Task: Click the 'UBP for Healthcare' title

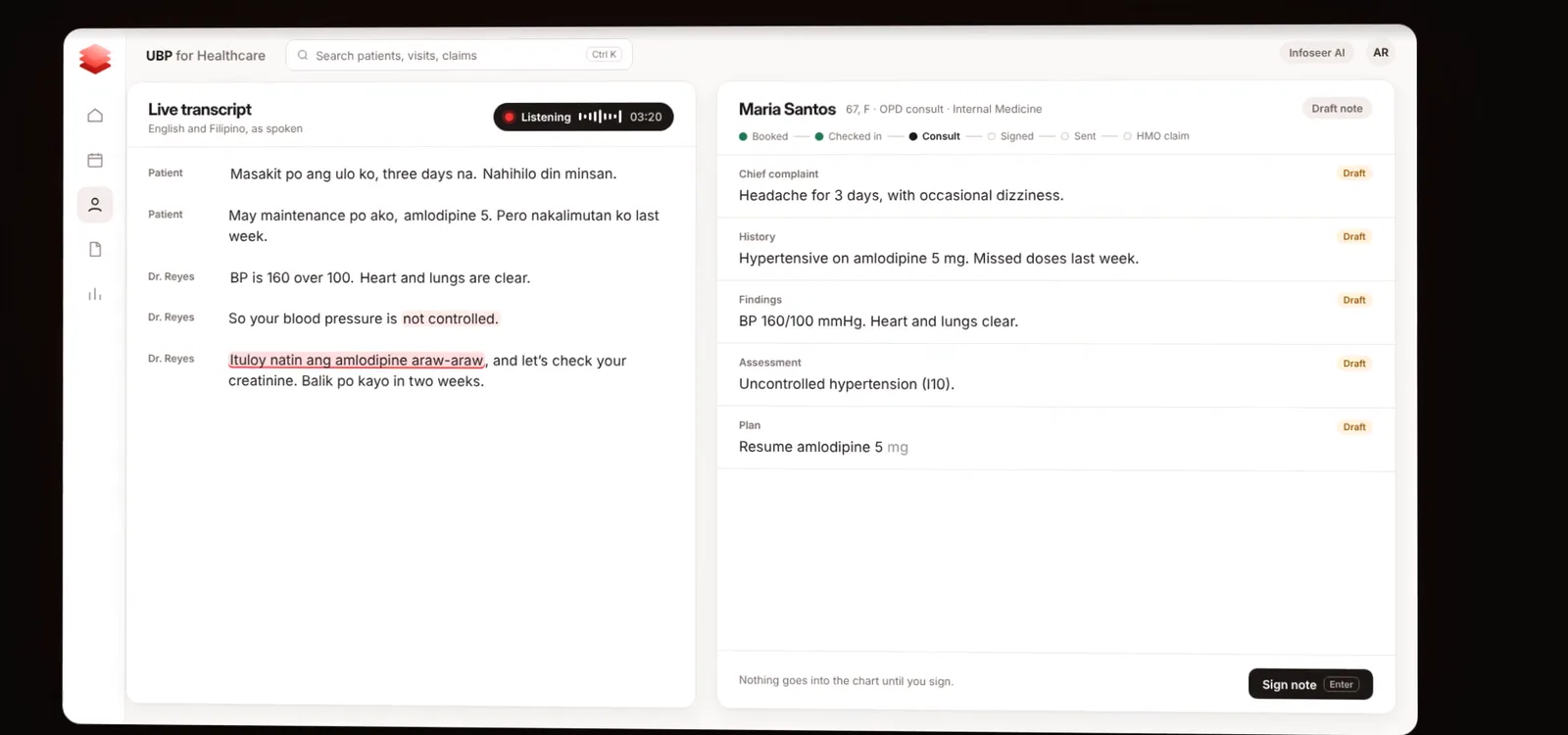Action: point(206,56)
